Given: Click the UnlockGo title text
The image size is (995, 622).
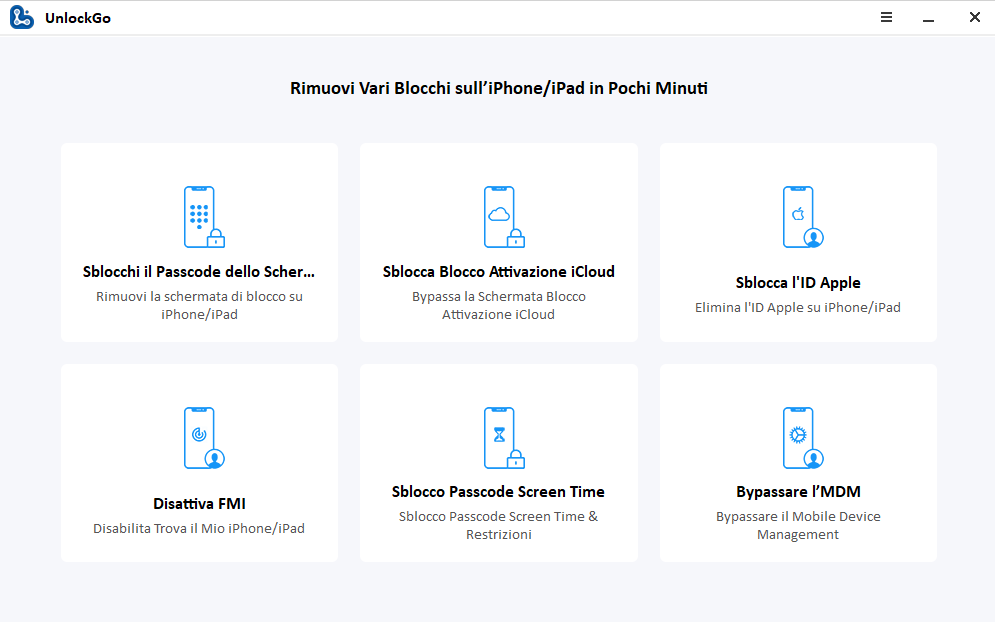Looking at the screenshot, I should coord(78,18).
